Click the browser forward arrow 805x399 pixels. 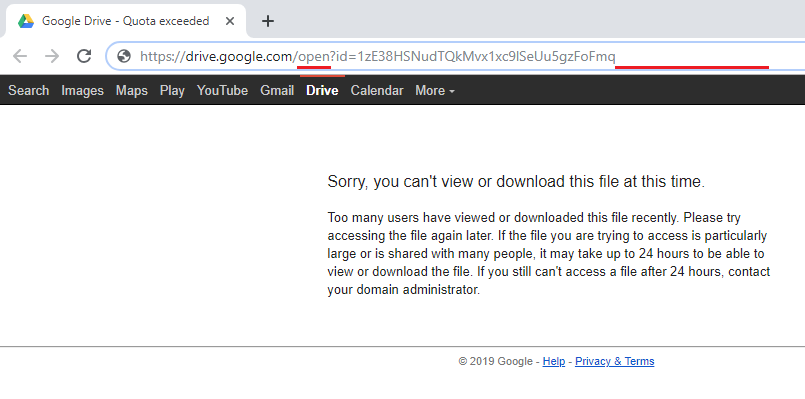point(52,56)
